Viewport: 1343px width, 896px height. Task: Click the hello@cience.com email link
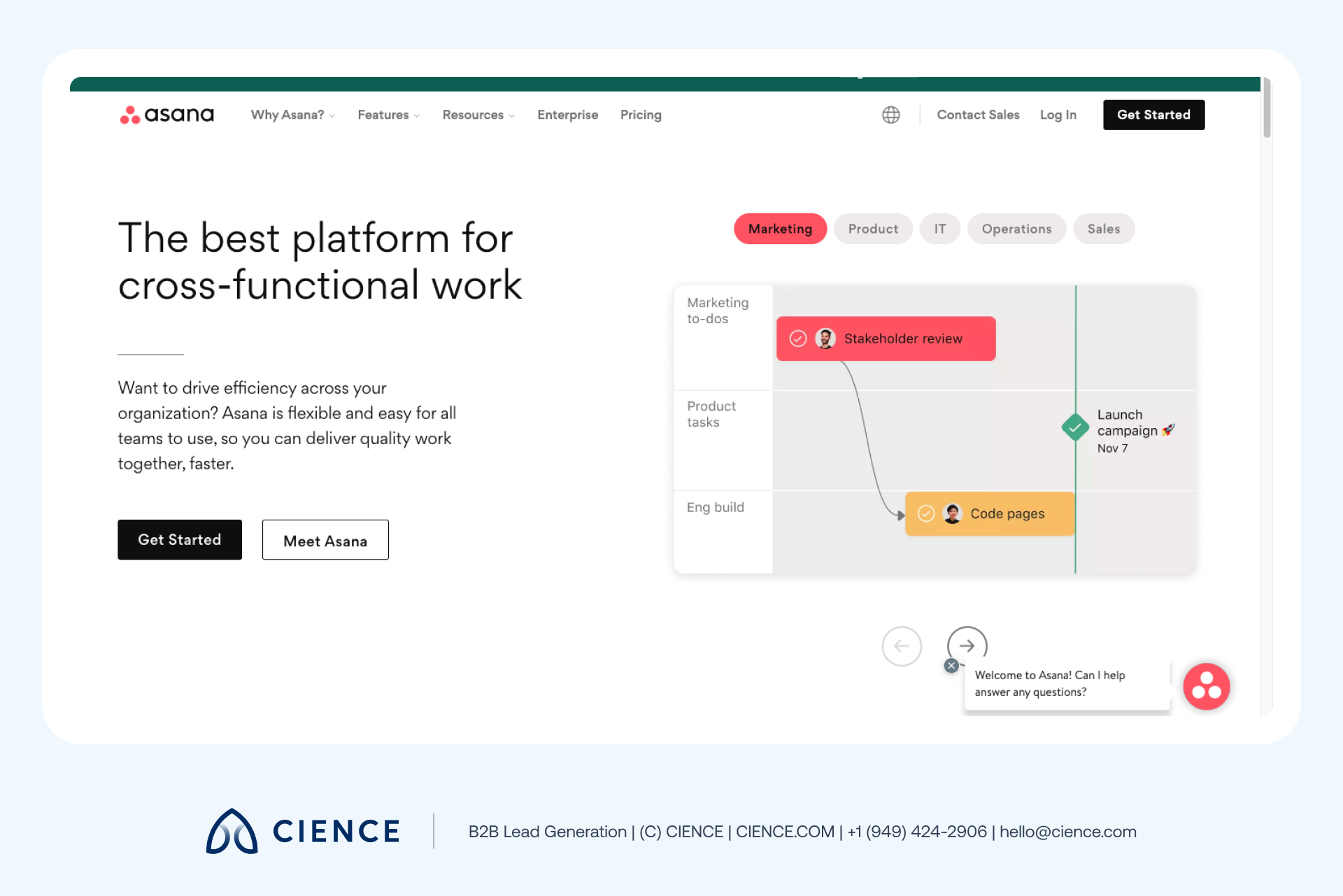pyautogui.click(x=1068, y=832)
